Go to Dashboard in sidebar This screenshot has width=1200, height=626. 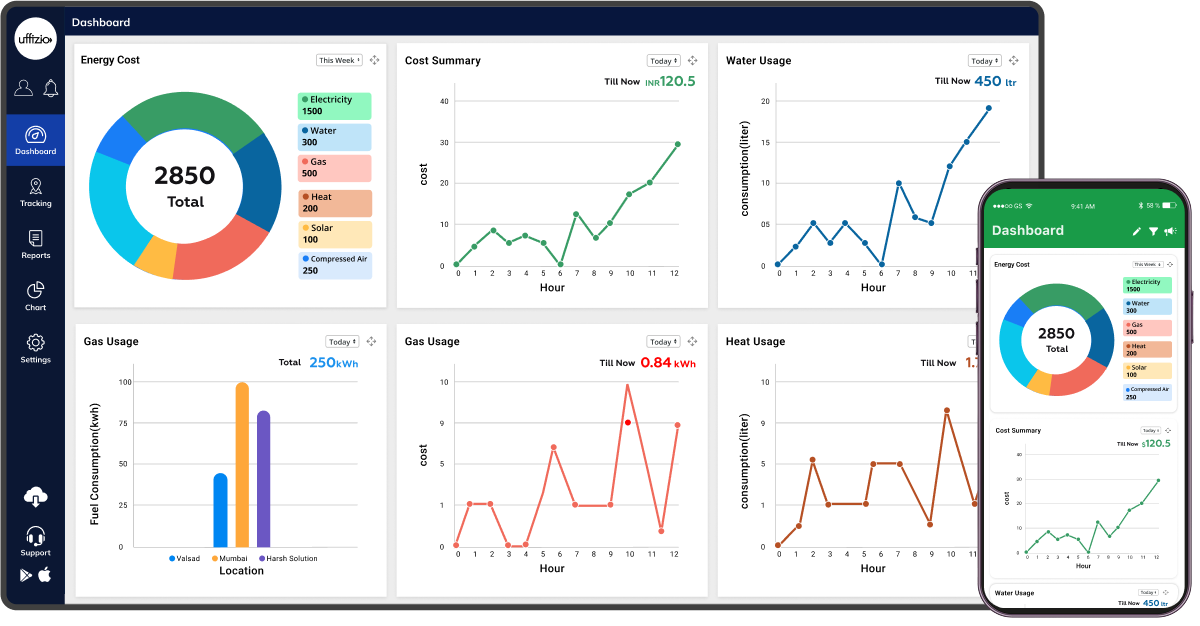(35, 140)
